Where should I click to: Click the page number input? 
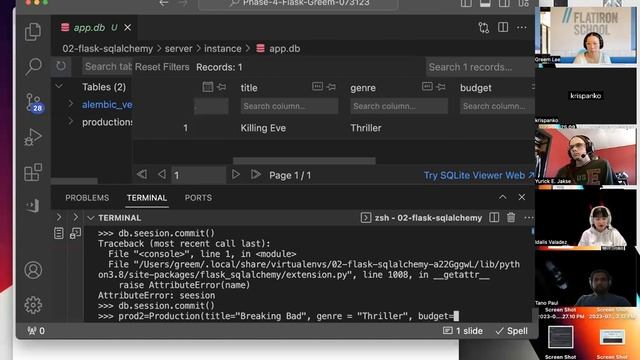point(198,175)
